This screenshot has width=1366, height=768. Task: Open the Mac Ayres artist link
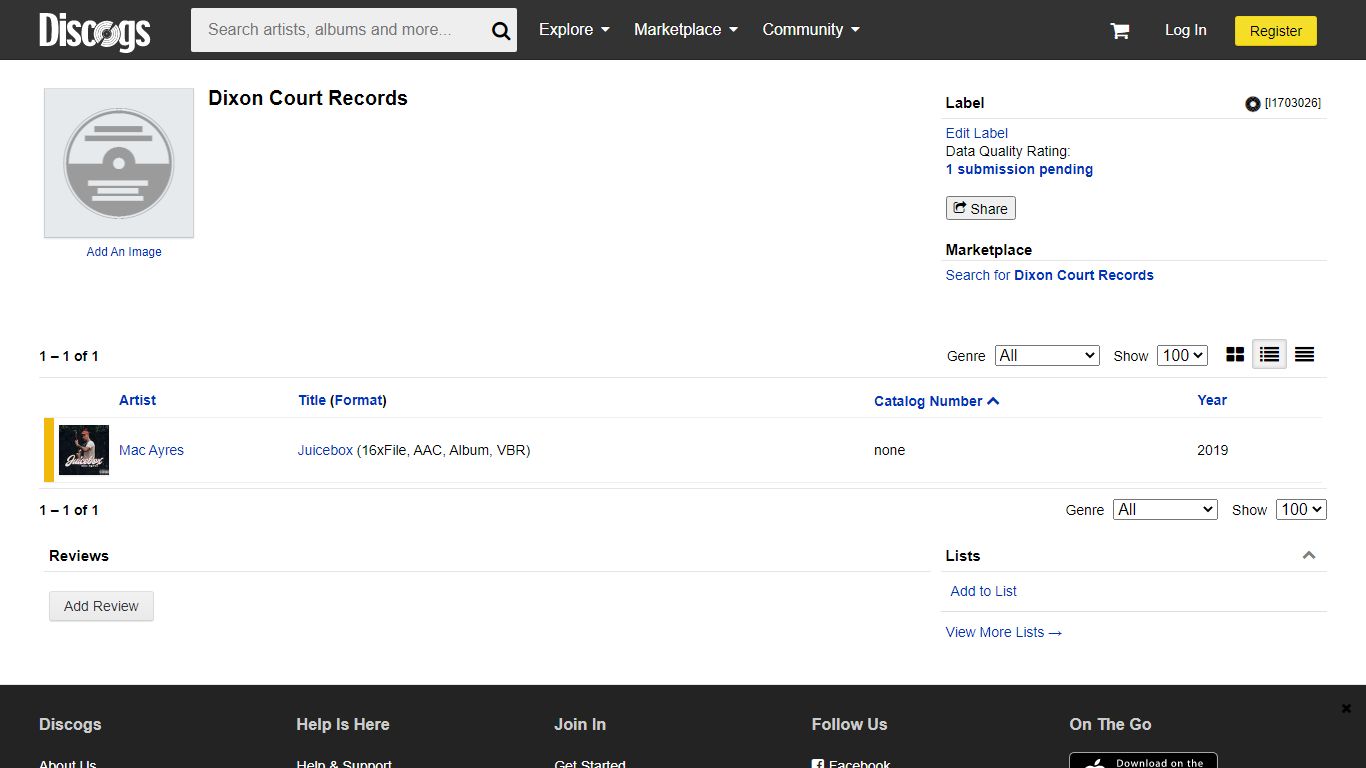click(x=151, y=450)
